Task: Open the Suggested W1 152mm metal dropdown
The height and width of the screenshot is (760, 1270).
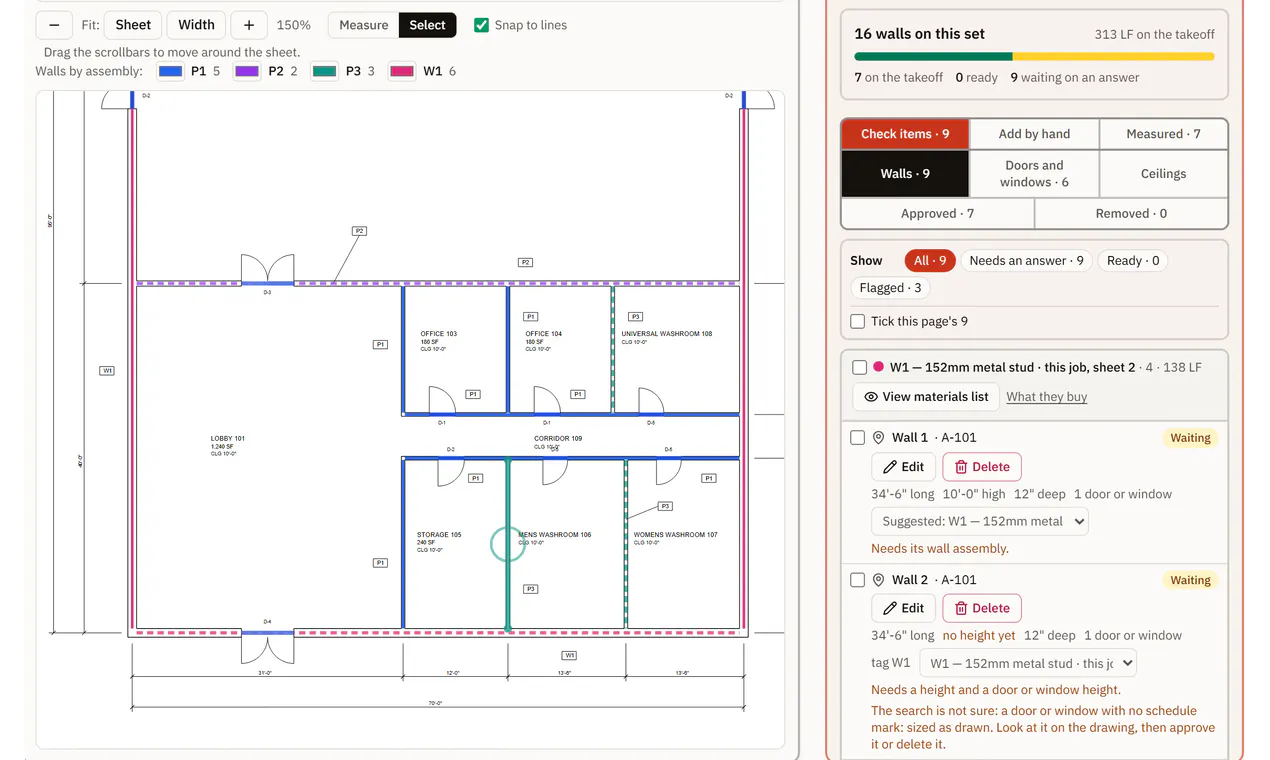Action: tap(979, 521)
